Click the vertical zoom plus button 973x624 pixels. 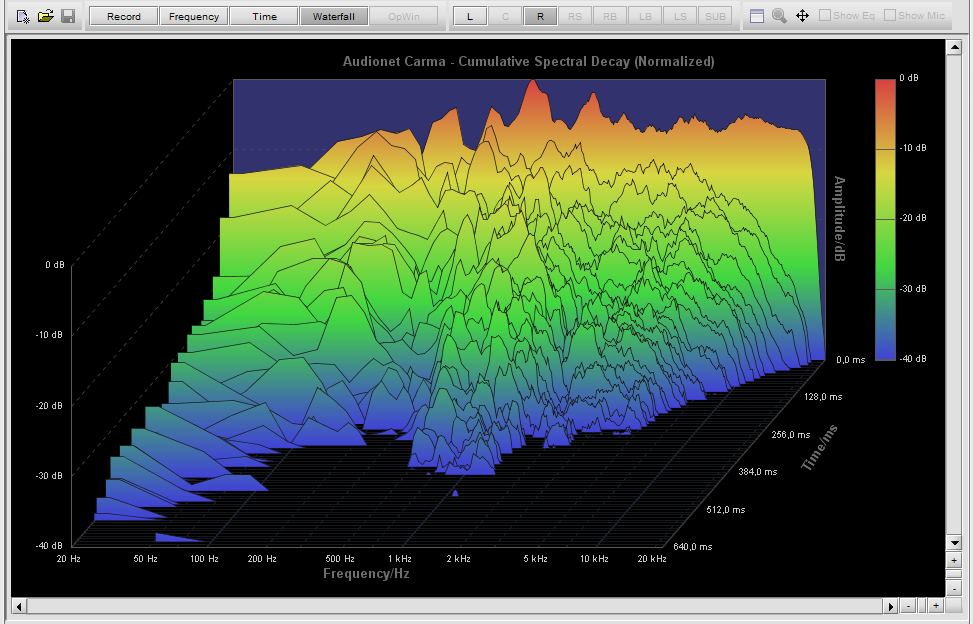coord(954,560)
